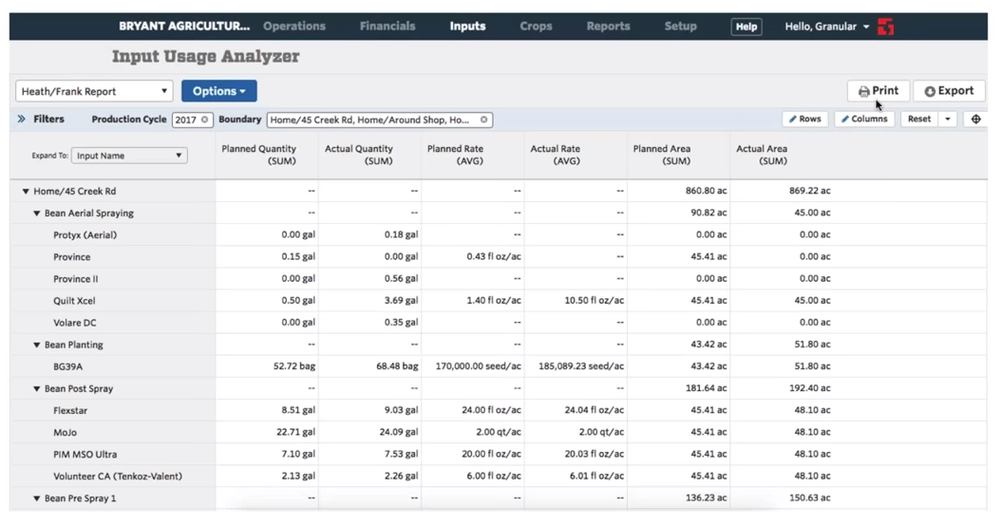Image resolution: width=1000 pixels, height=523 pixels.
Task: Open the Crops menu
Action: (x=536, y=26)
